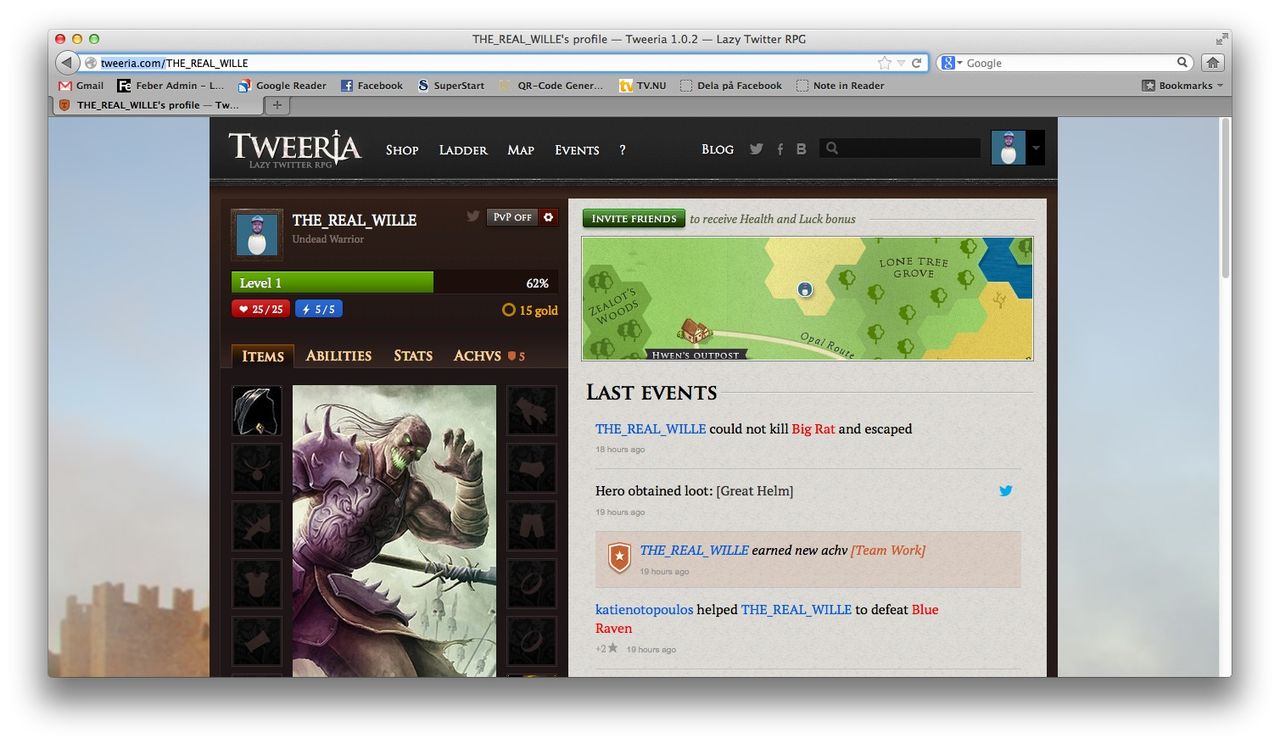Click the Tweeria site search field
The width and height of the screenshot is (1280, 744).
[x=900, y=148]
